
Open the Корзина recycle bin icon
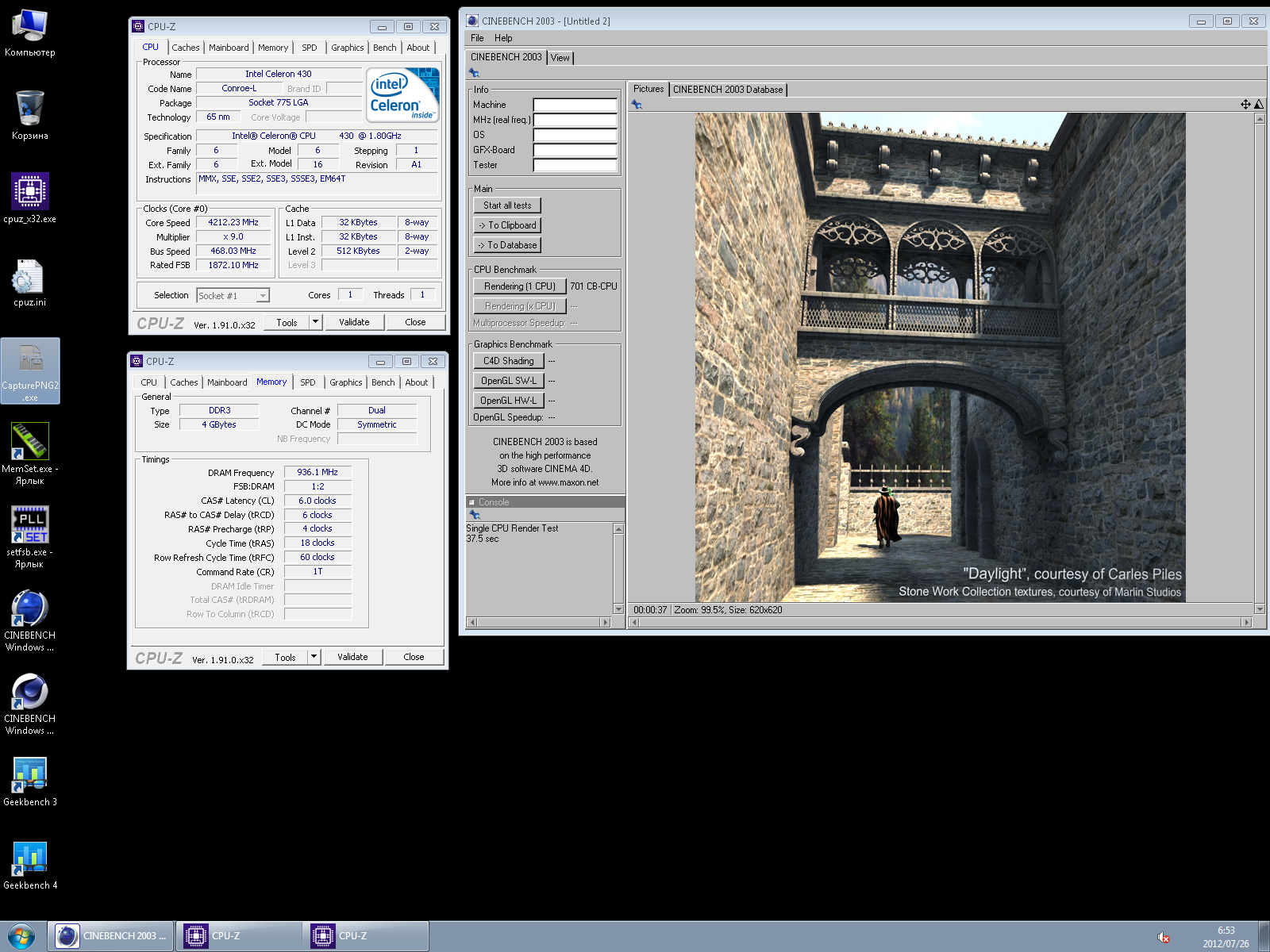[30, 116]
